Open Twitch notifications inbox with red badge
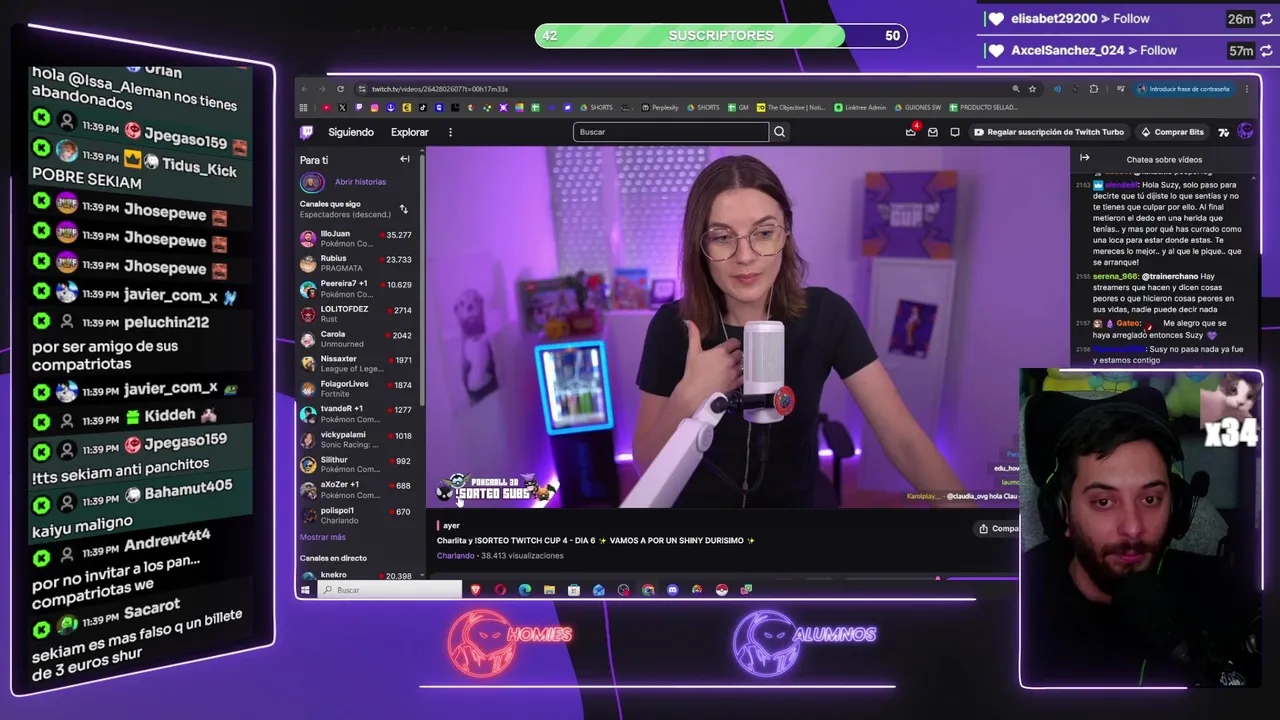Screen dimensions: 1280x720 point(911,131)
